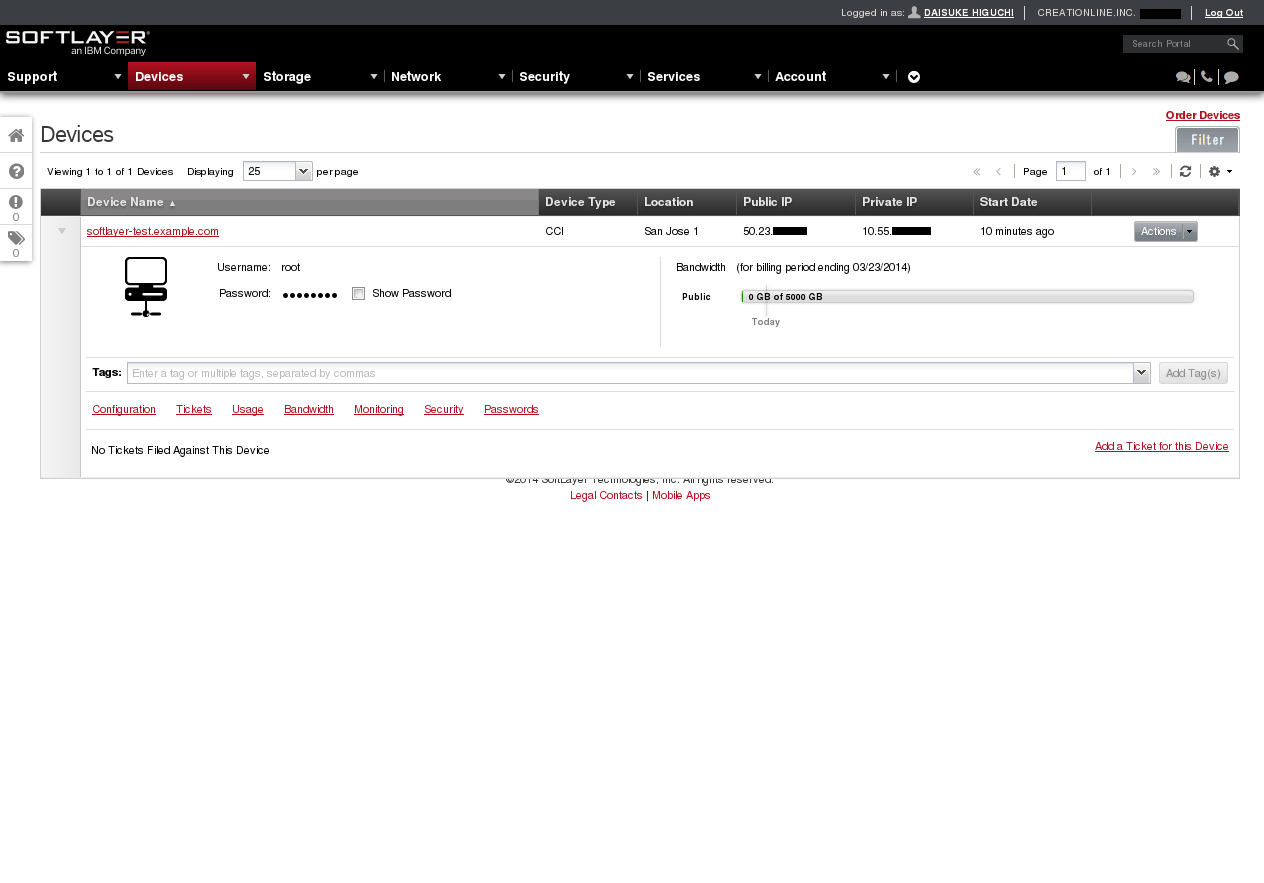Open the Storage menu

(x=319, y=77)
